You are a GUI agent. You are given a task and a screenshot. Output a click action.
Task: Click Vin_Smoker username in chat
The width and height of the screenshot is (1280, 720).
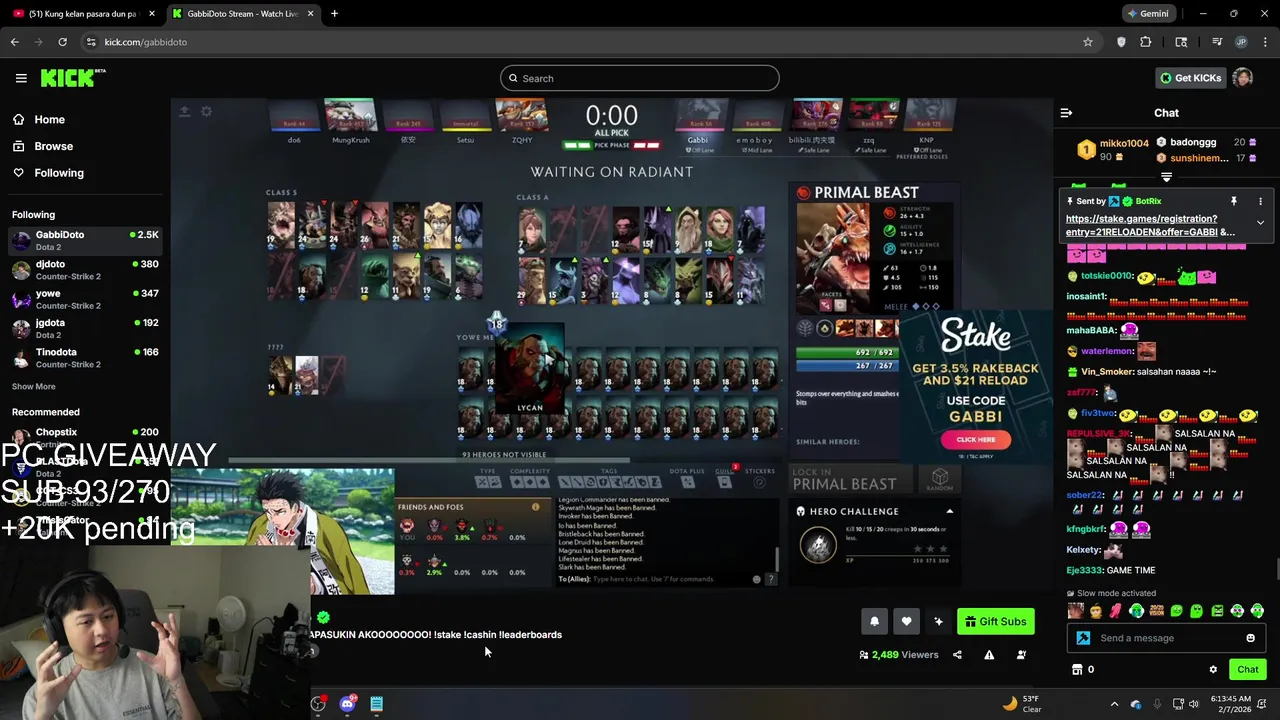pos(1106,372)
